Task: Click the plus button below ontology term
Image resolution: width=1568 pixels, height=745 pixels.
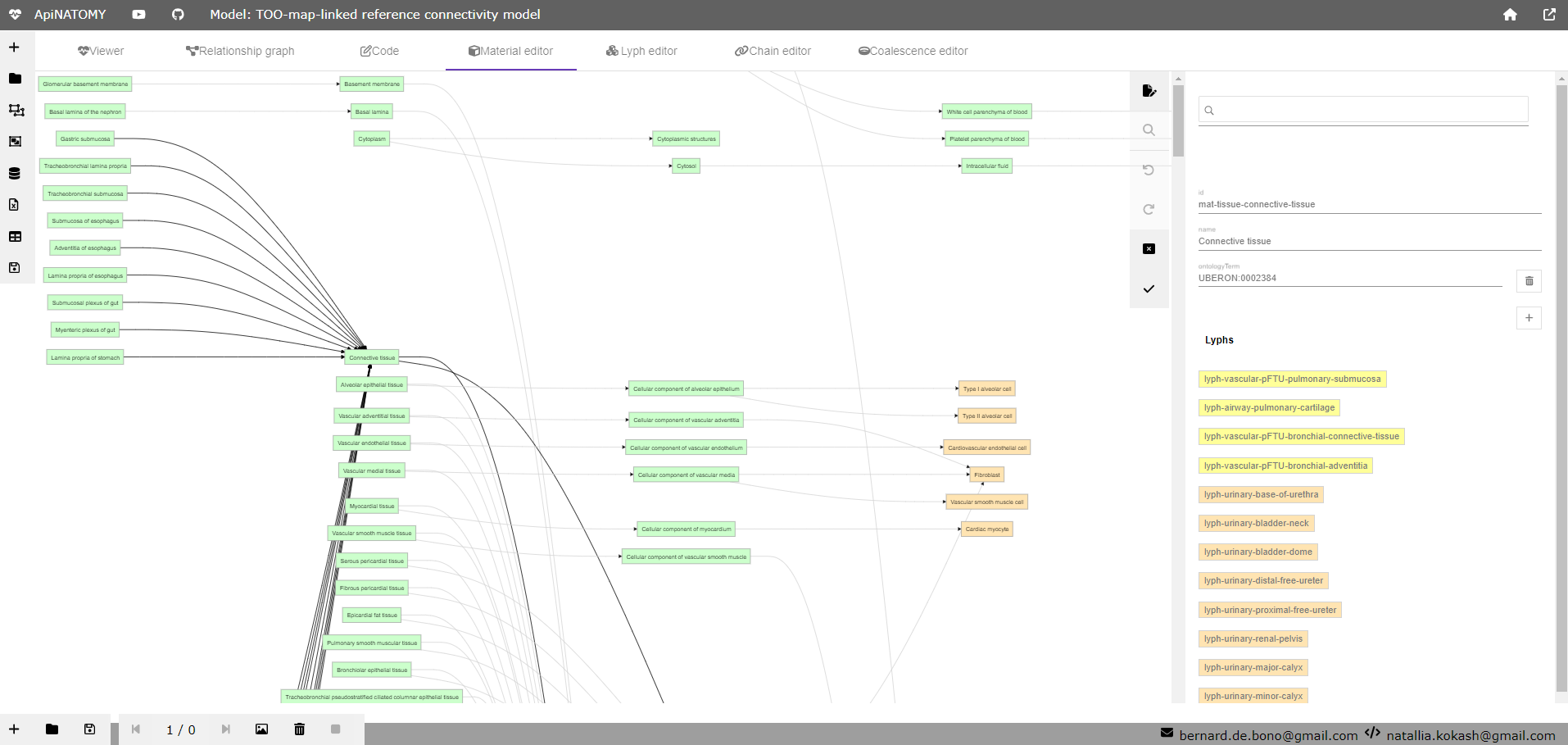Action: [x=1529, y=318]
